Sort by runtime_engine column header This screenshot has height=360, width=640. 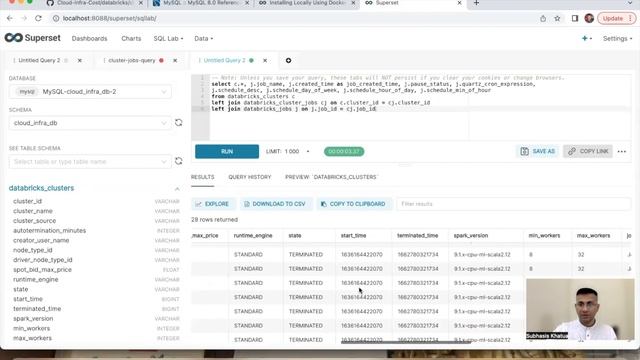pos(253,236)
